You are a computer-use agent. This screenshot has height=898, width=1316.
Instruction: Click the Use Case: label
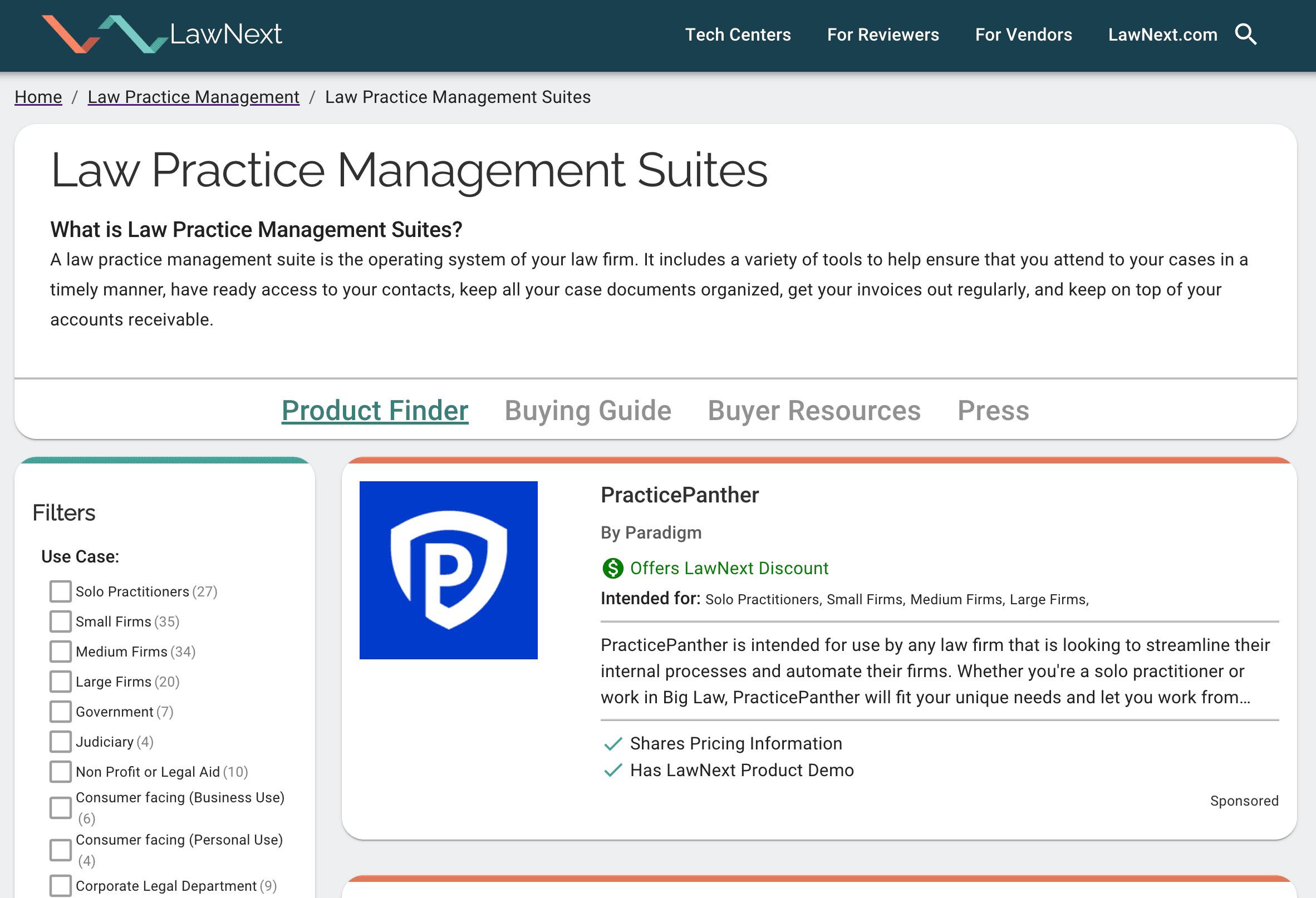(x=80, y=556)
